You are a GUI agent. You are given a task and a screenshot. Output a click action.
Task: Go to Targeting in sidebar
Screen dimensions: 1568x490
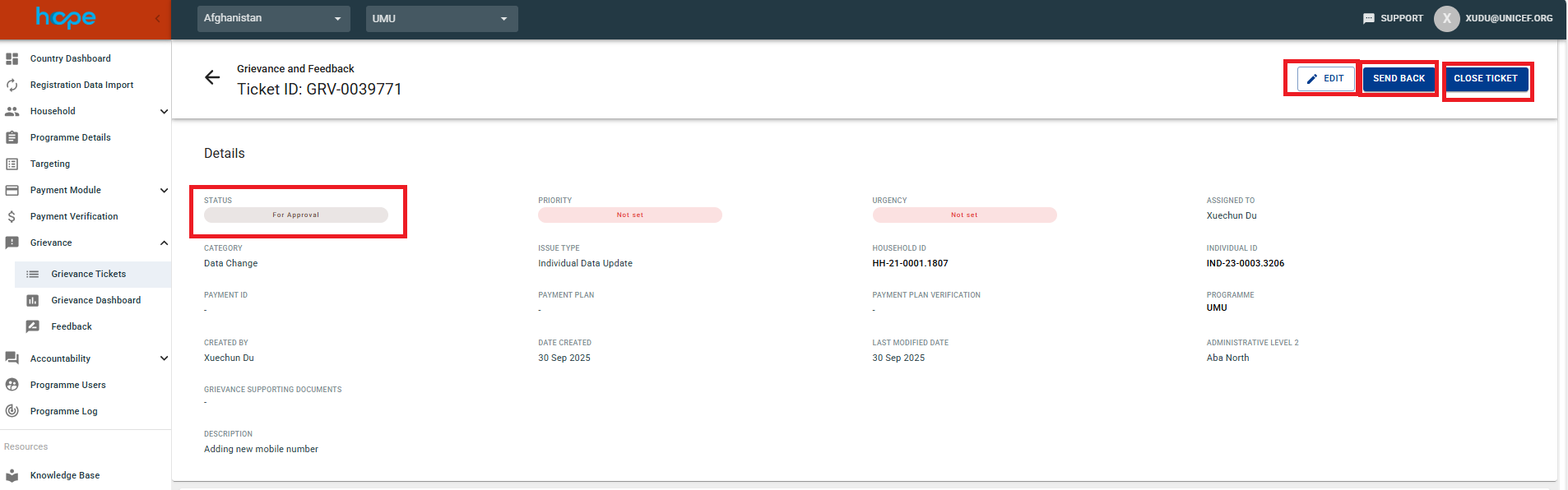(x=50, y=164)
